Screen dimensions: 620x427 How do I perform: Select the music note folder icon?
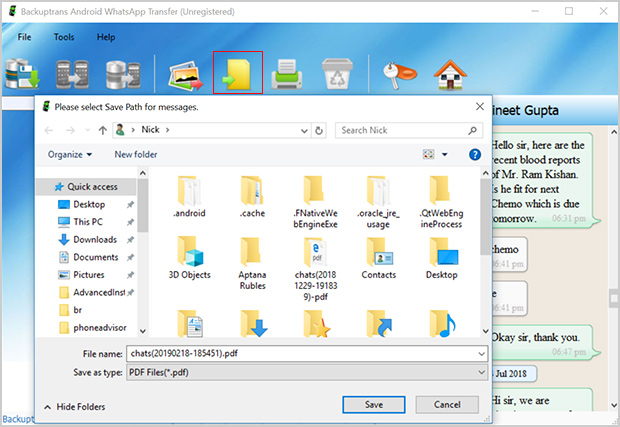(x=442, y=324)
